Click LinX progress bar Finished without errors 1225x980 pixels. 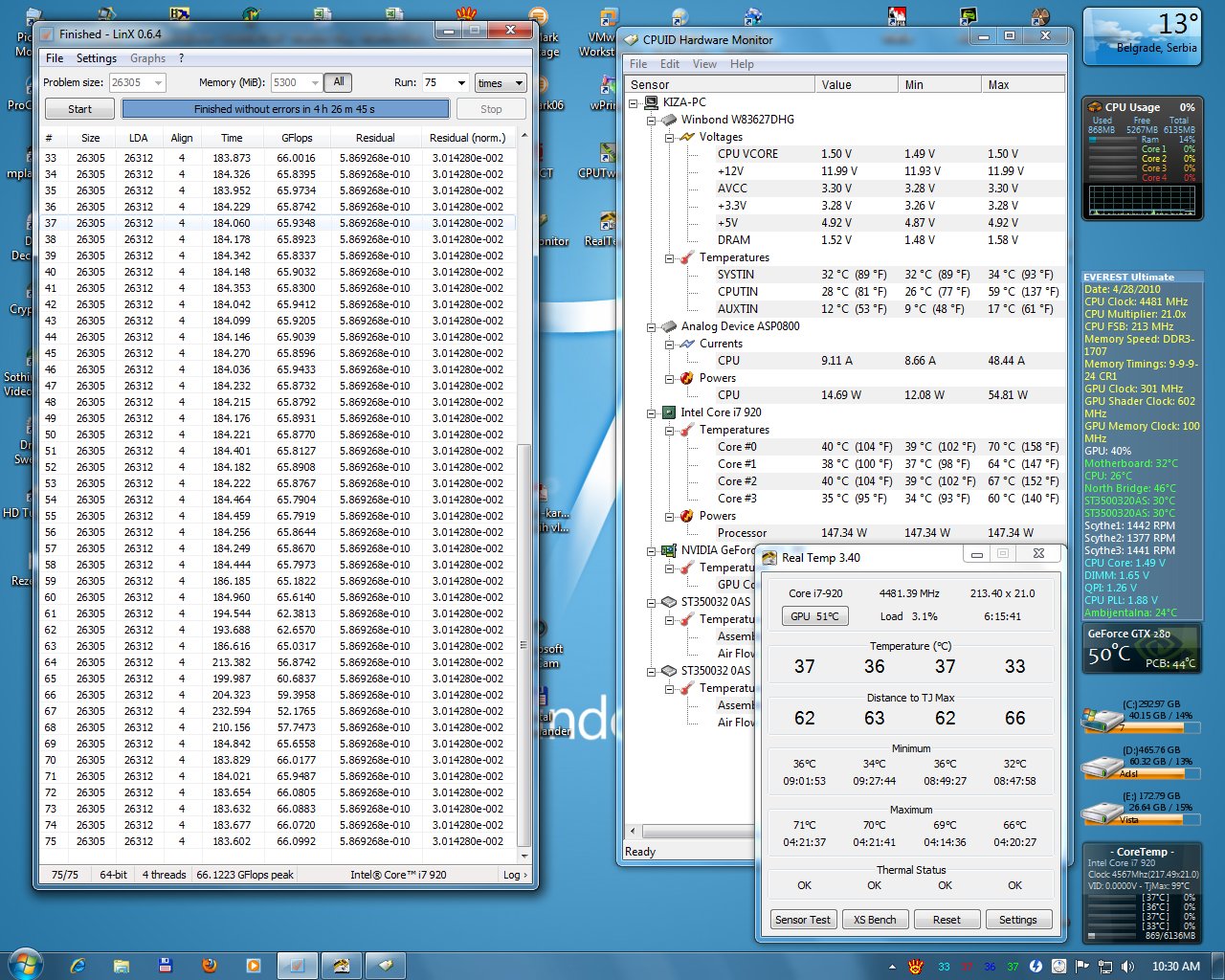point(285,109)
